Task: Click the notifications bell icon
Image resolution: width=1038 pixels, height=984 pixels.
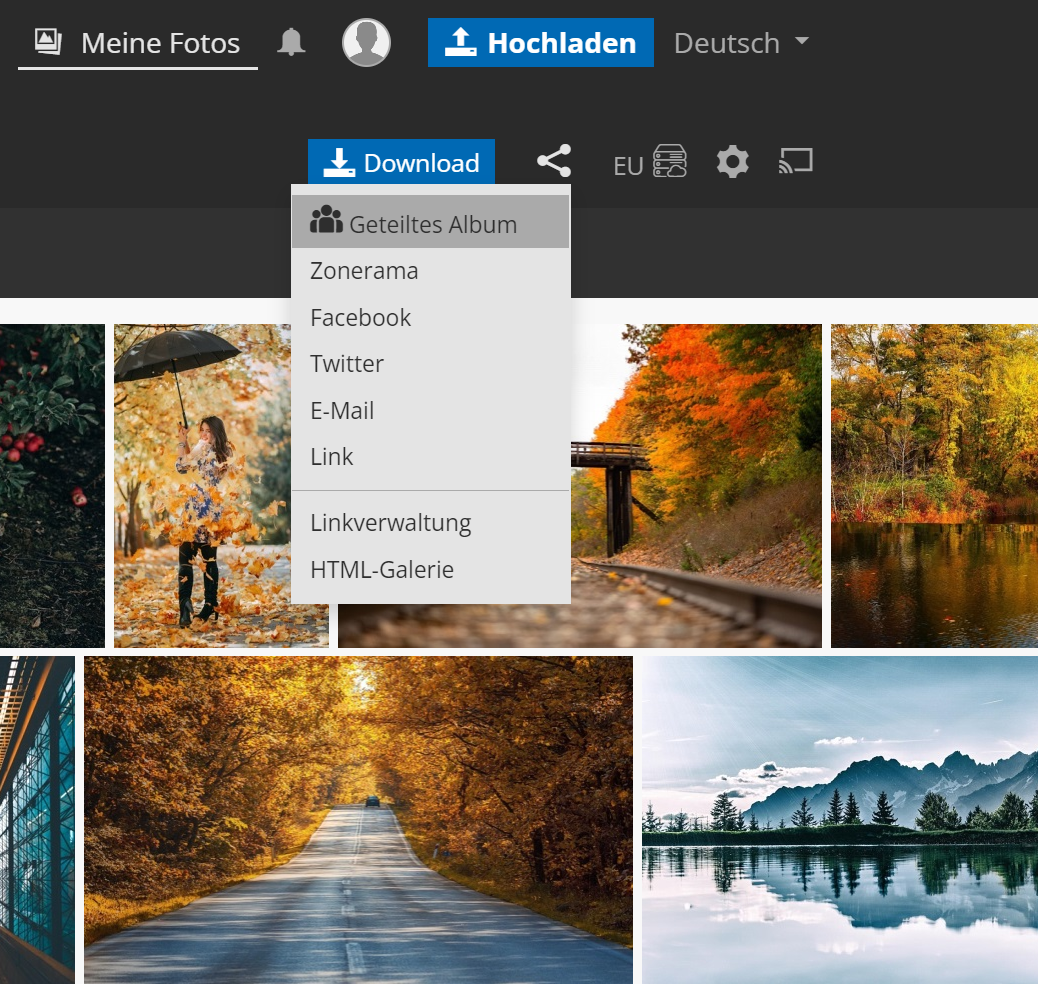Action: point(291,42)
